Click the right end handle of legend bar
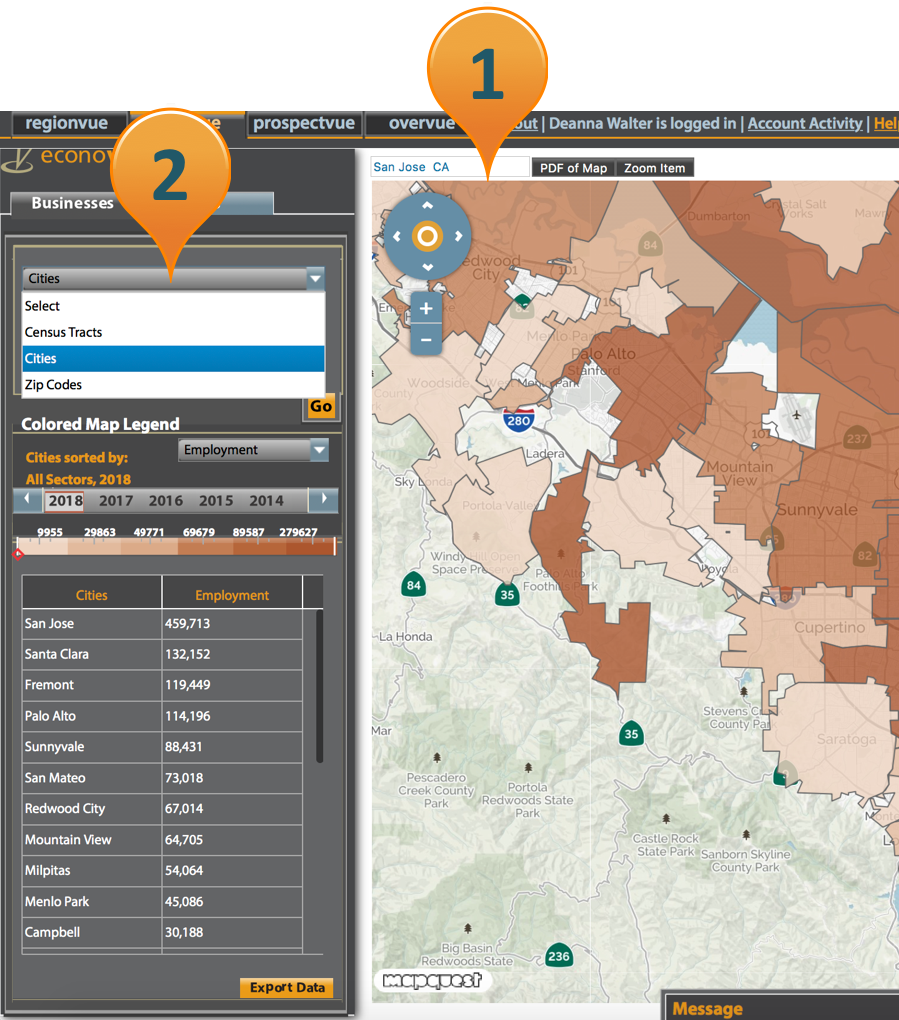The height and width of the screenshot is (1020, 899). [x=334, y=546]
